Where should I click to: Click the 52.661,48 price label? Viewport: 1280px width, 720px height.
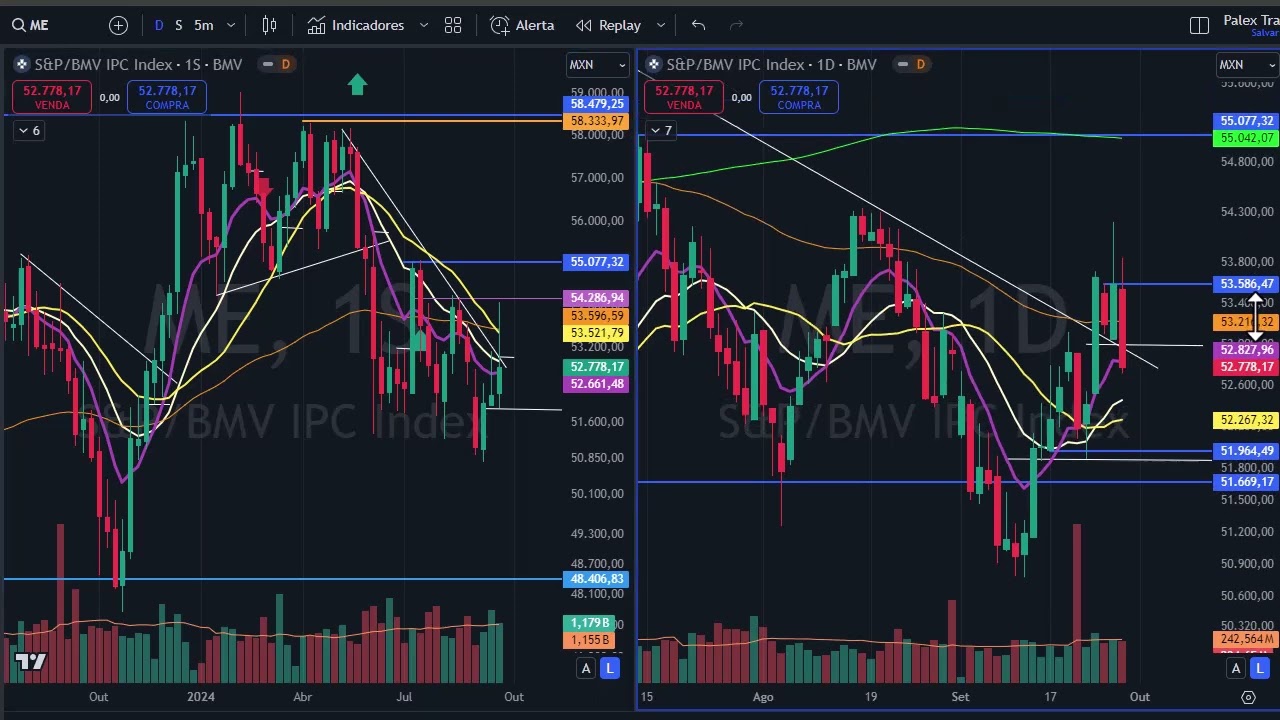(x=597, y=384)
